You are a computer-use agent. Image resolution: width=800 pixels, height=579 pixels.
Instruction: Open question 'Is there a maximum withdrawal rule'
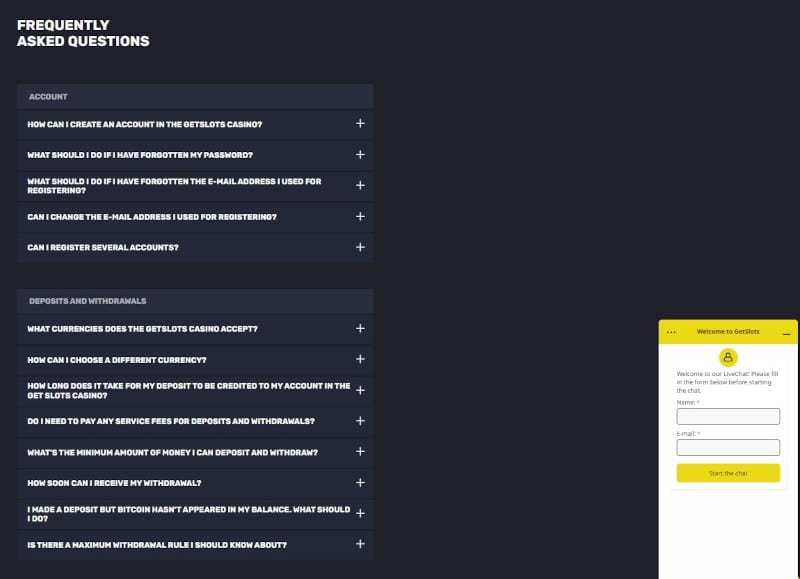[195, 545]
